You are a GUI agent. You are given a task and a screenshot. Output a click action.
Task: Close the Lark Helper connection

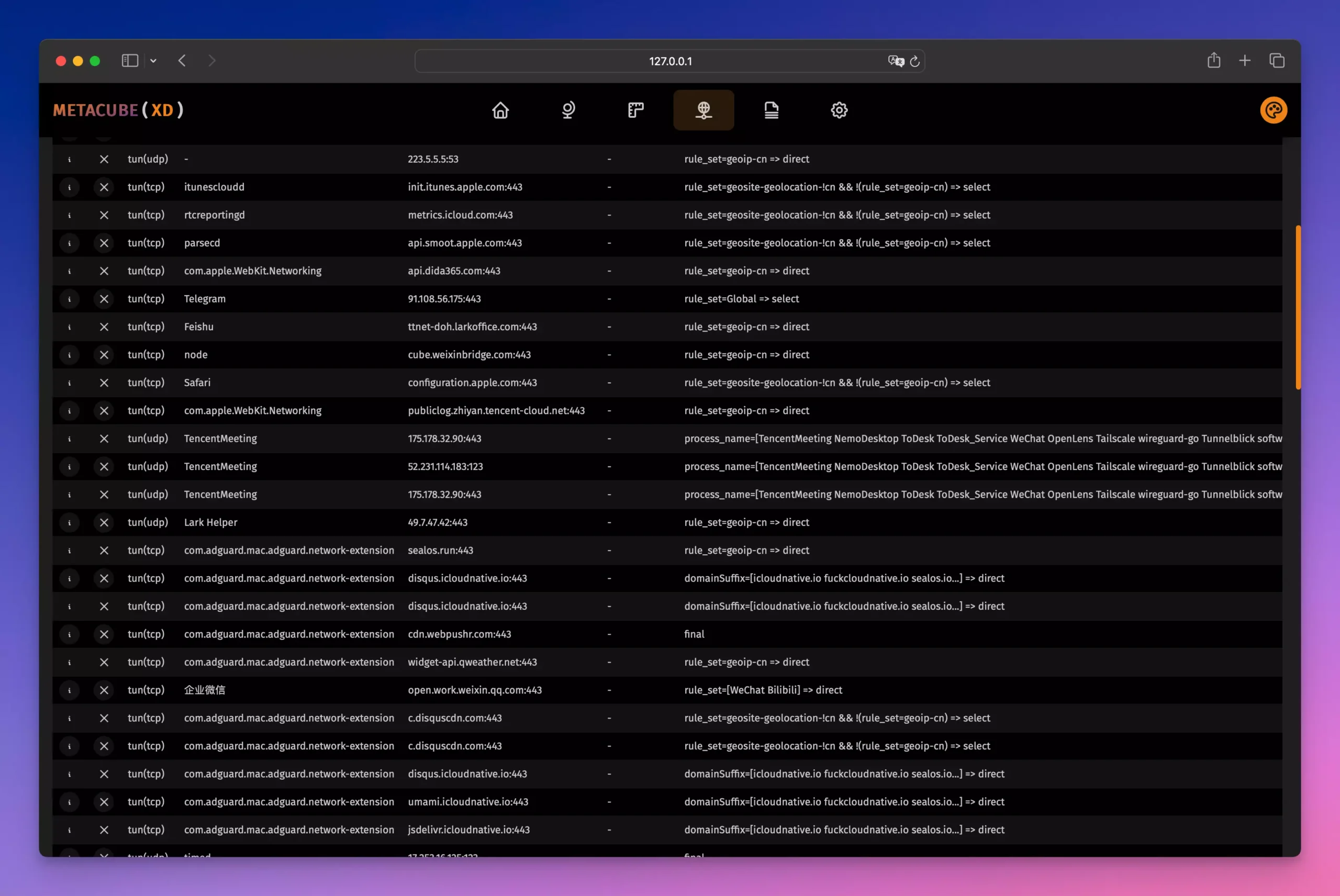[104, 522]
